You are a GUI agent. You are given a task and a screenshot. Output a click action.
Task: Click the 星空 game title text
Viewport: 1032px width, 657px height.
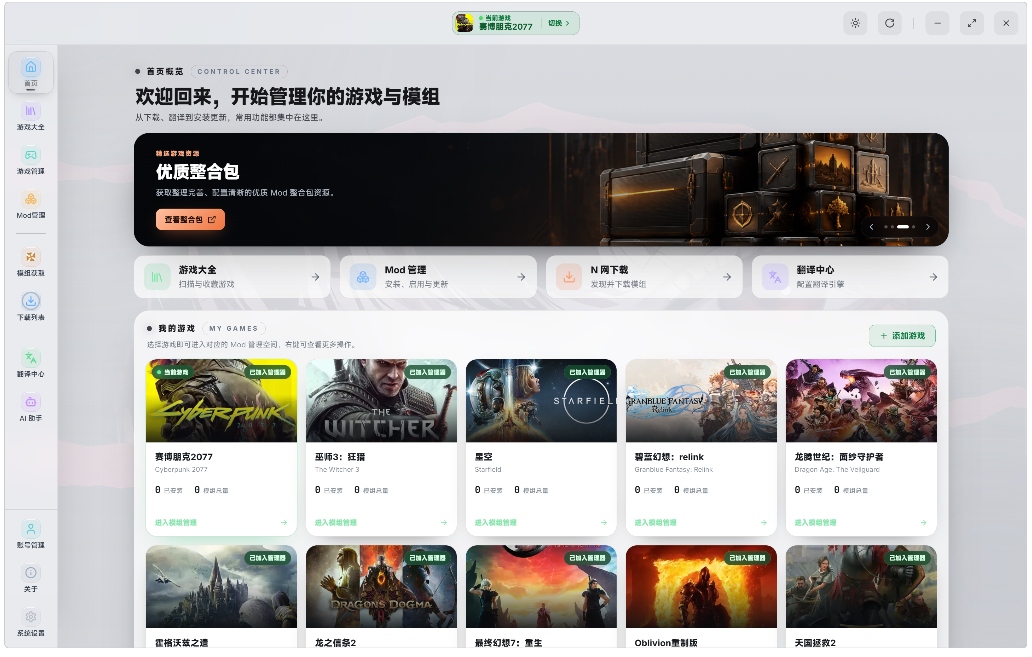pos(484,457)
